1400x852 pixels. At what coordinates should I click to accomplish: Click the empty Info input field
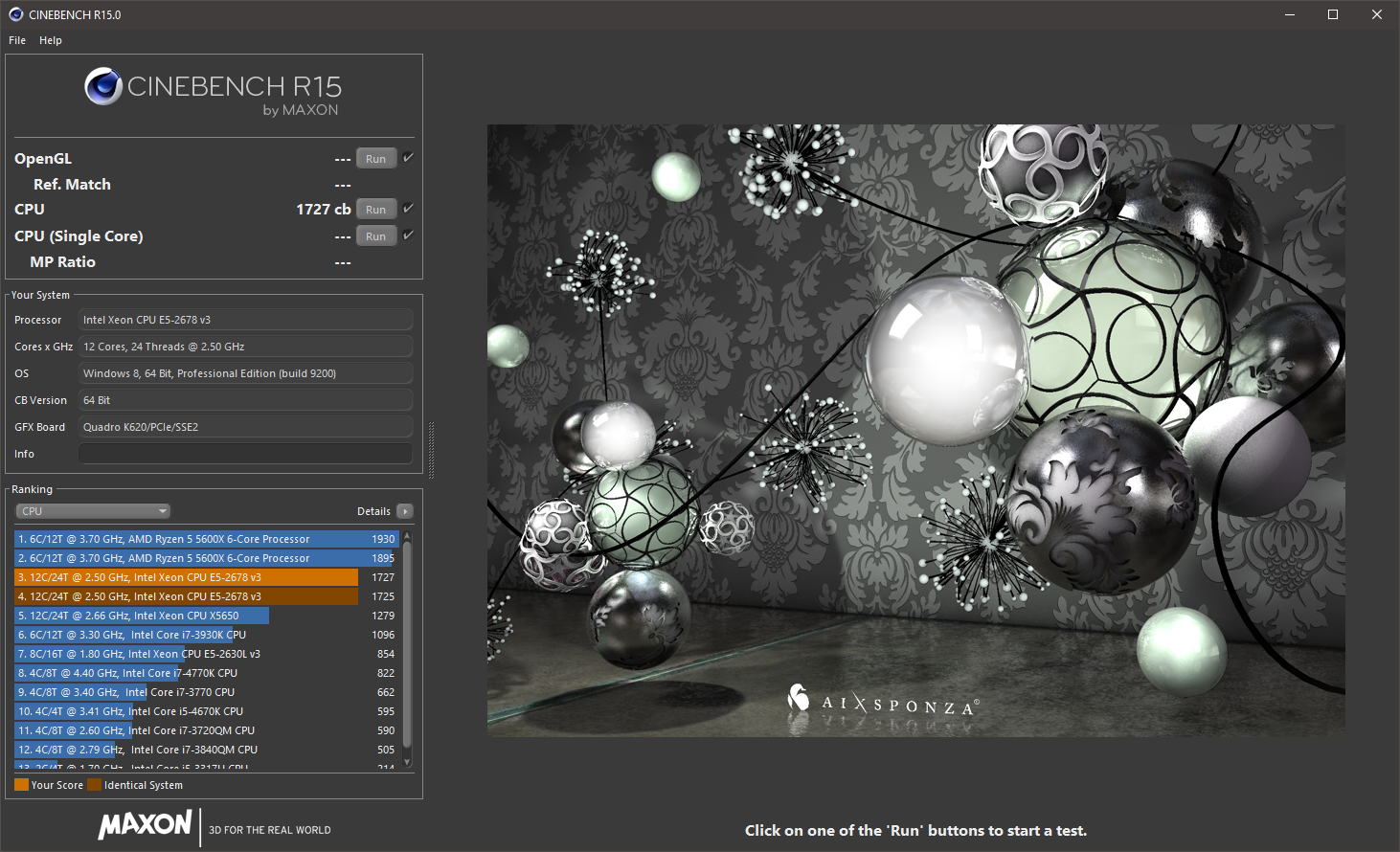(x=245, y=454)
